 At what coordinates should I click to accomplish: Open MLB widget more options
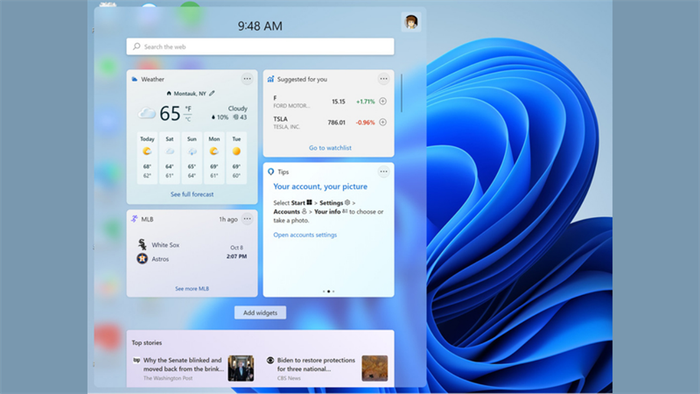coord(247,219)
